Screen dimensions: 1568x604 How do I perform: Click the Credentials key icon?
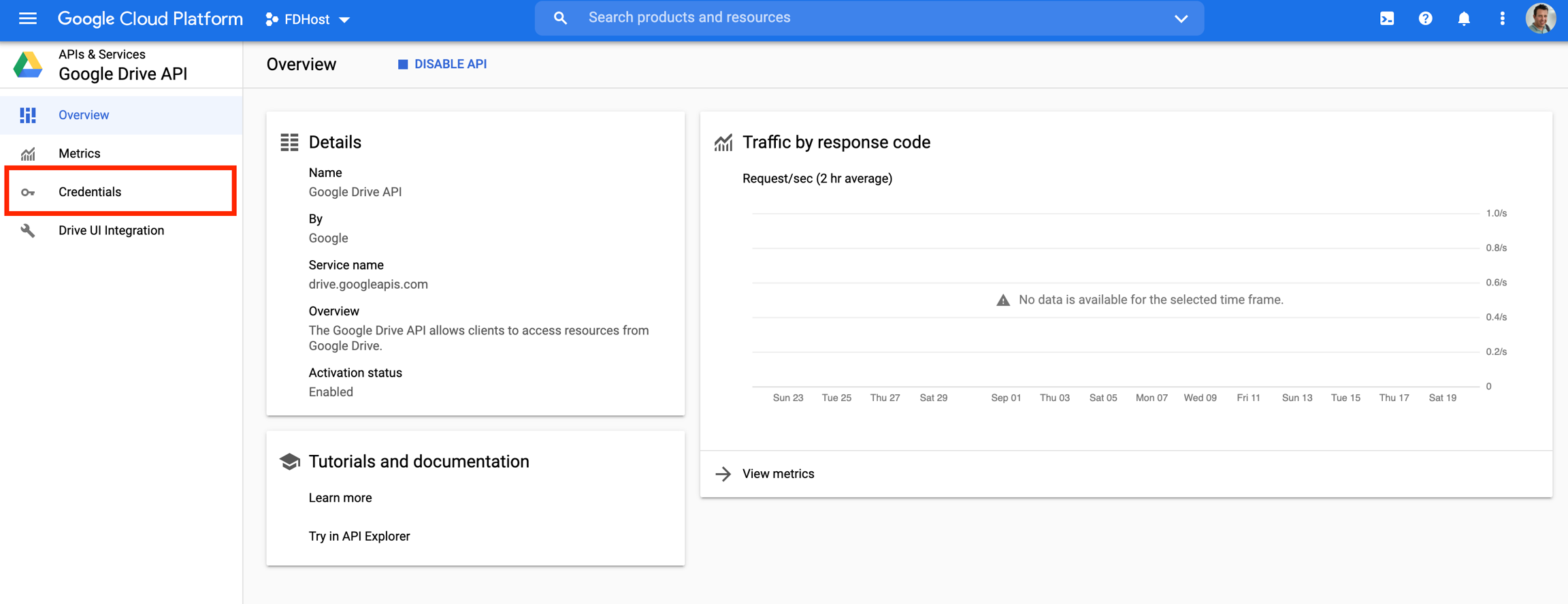pyautogui.click(x=28, y=193)
